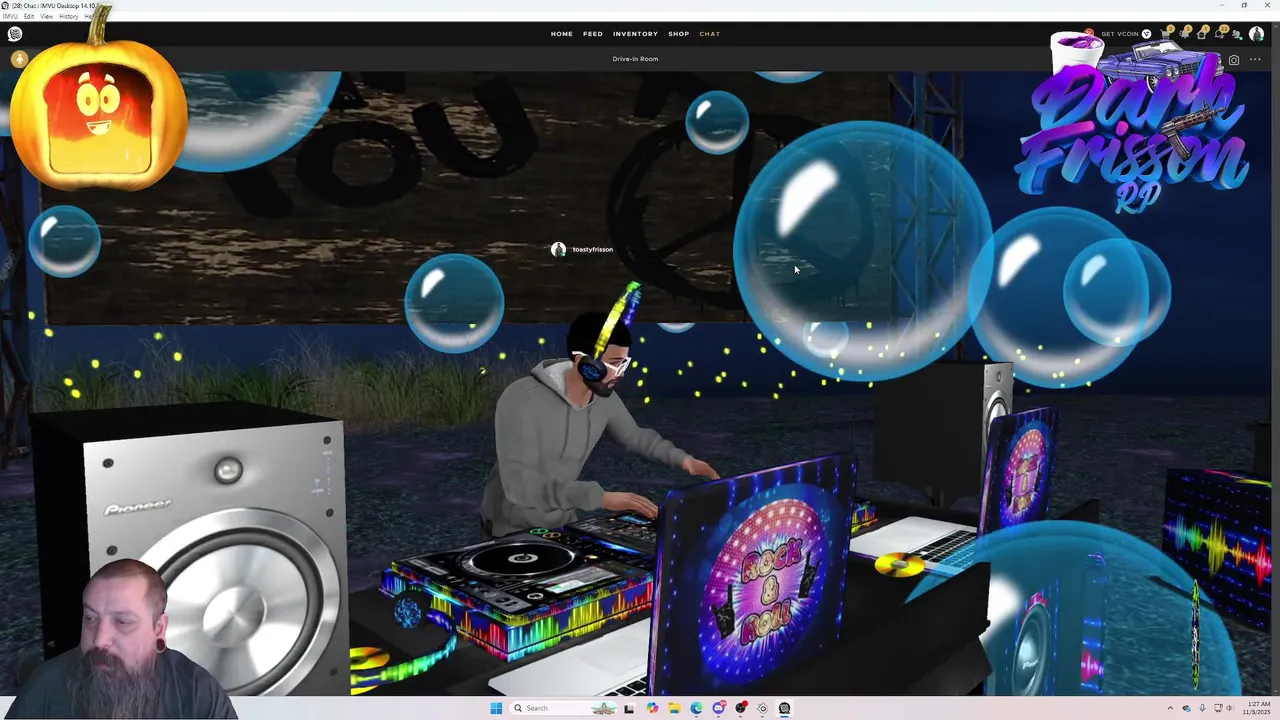This screenshot has height=720, width=1280.
Task: Open the IMVU menu in menu bar
Action: (x=9, y=16)
